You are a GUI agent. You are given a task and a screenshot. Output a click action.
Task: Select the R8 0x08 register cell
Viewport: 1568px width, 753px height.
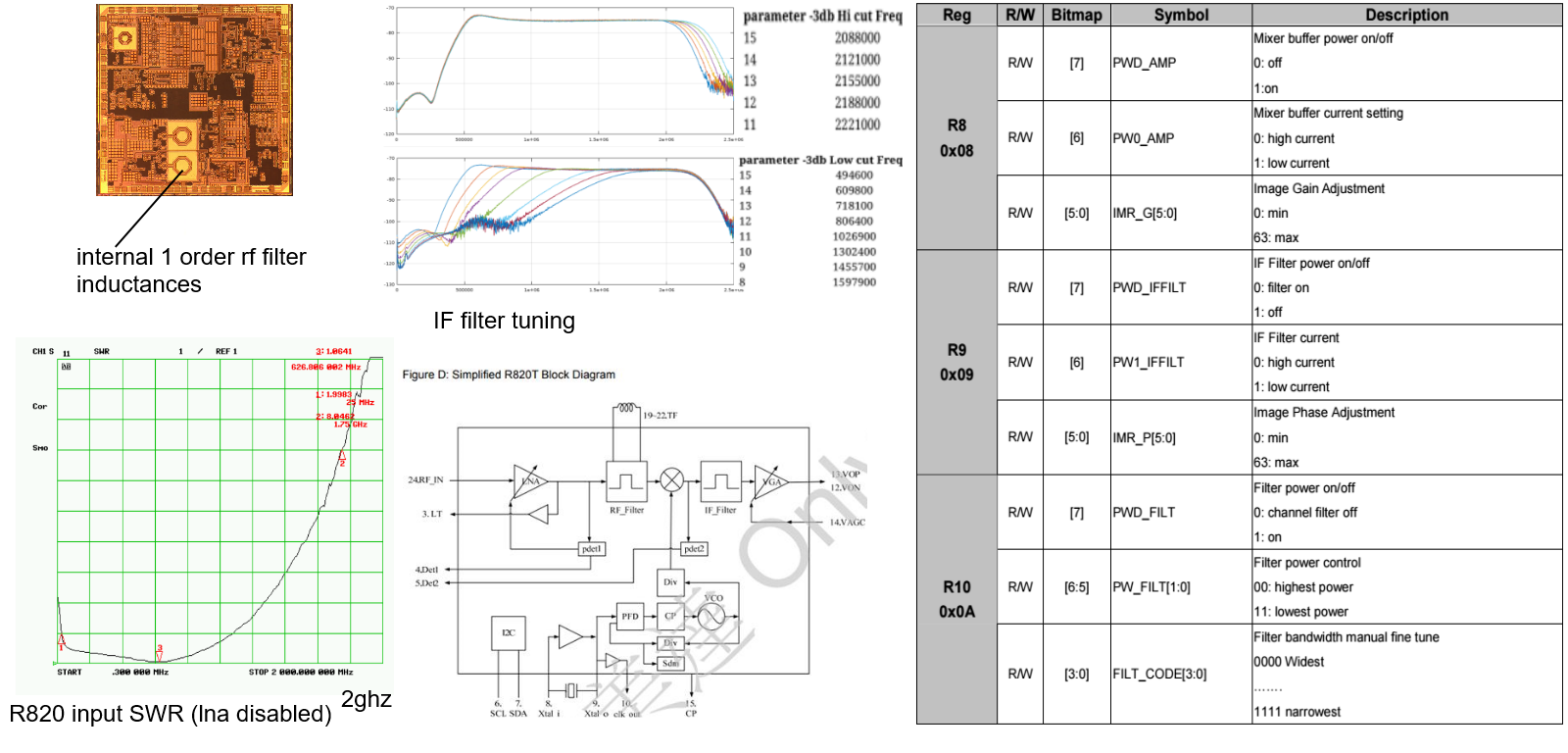[956, 138]
